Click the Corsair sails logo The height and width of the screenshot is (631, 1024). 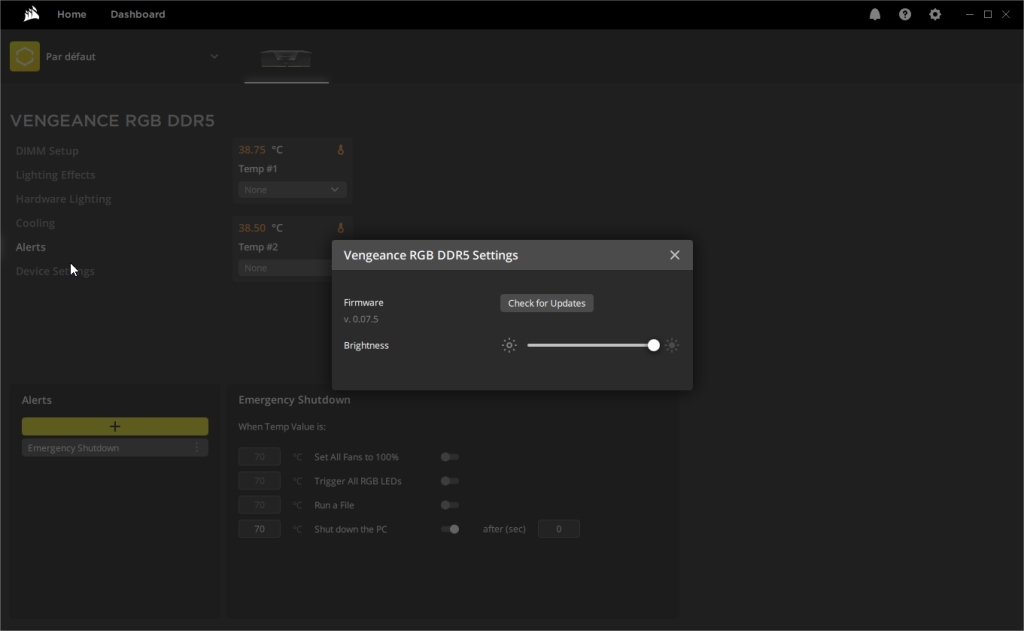pos(31,14)
